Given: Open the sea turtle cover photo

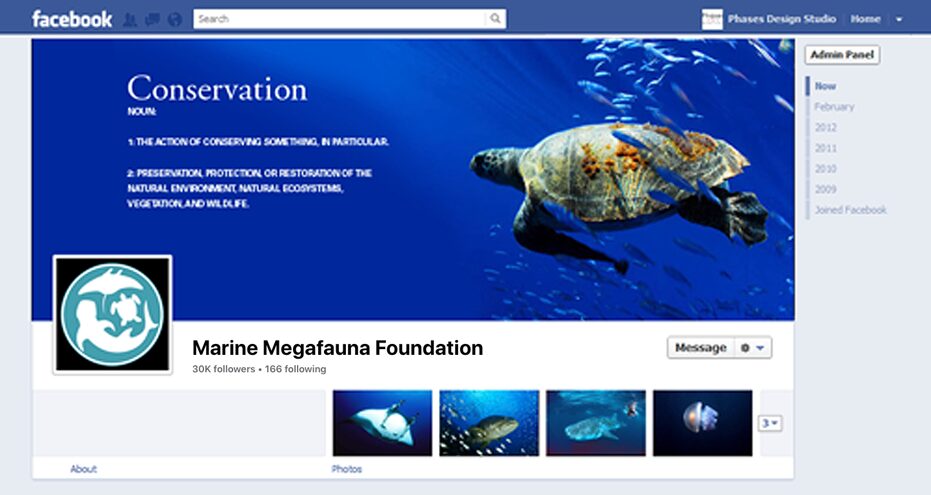Looking at the screenshot, I should pos(413,179).
